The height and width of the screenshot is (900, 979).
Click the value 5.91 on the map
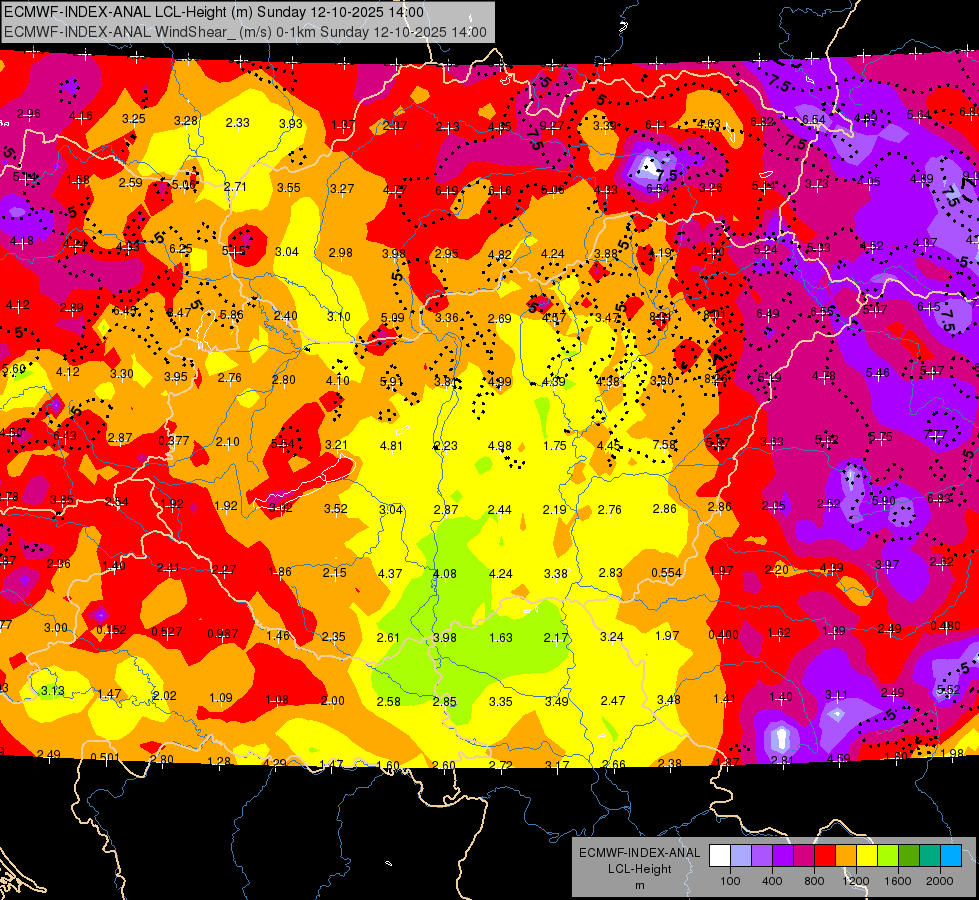point(392,381)
